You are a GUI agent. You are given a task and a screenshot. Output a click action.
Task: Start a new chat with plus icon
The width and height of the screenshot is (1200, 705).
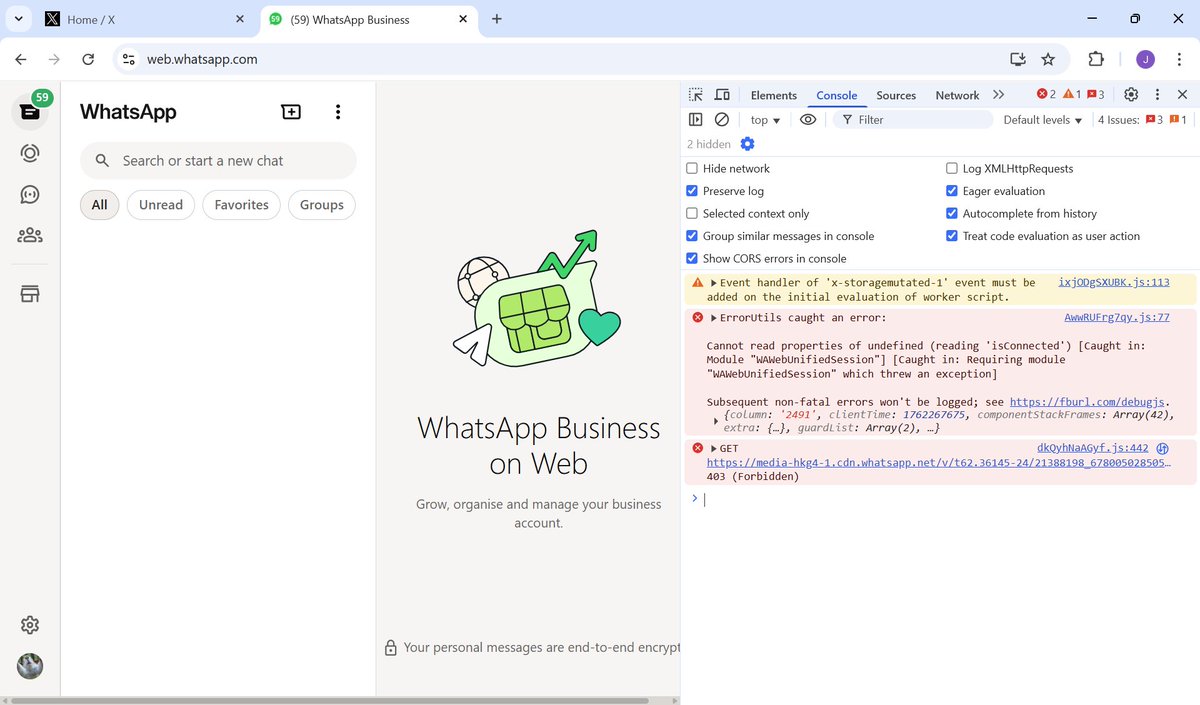pyautogui.click(x=291, y=112)
